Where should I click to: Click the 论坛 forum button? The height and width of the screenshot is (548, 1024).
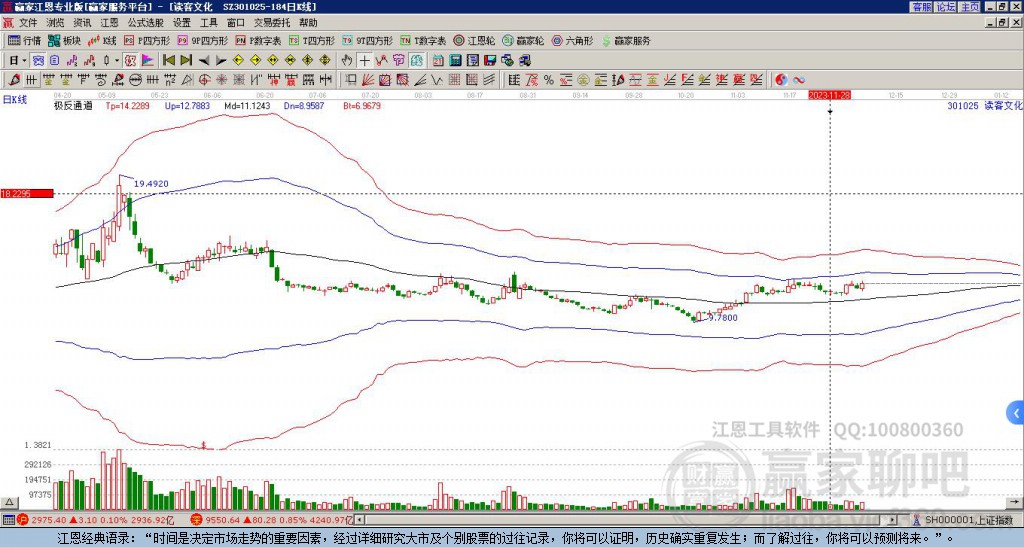[x=945, y=7]
